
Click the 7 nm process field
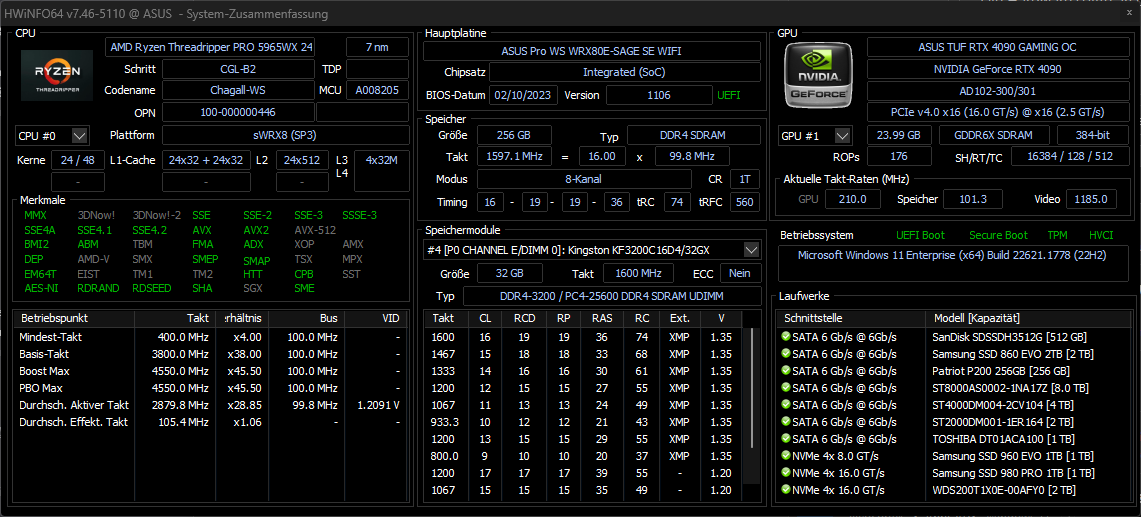tap(377, 47)
